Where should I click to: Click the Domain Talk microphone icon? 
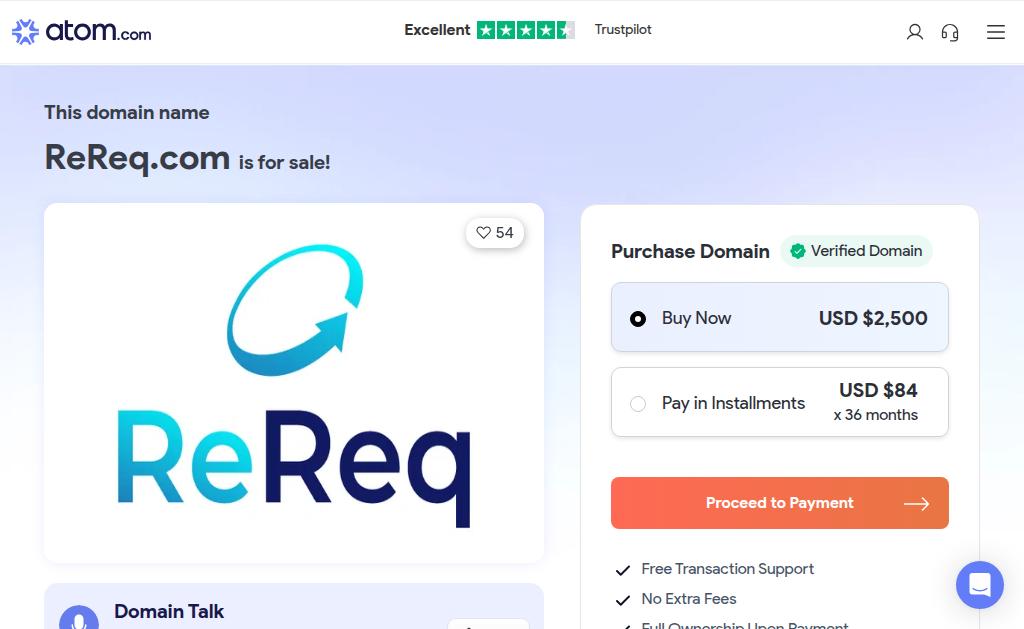tap(79, 617)
